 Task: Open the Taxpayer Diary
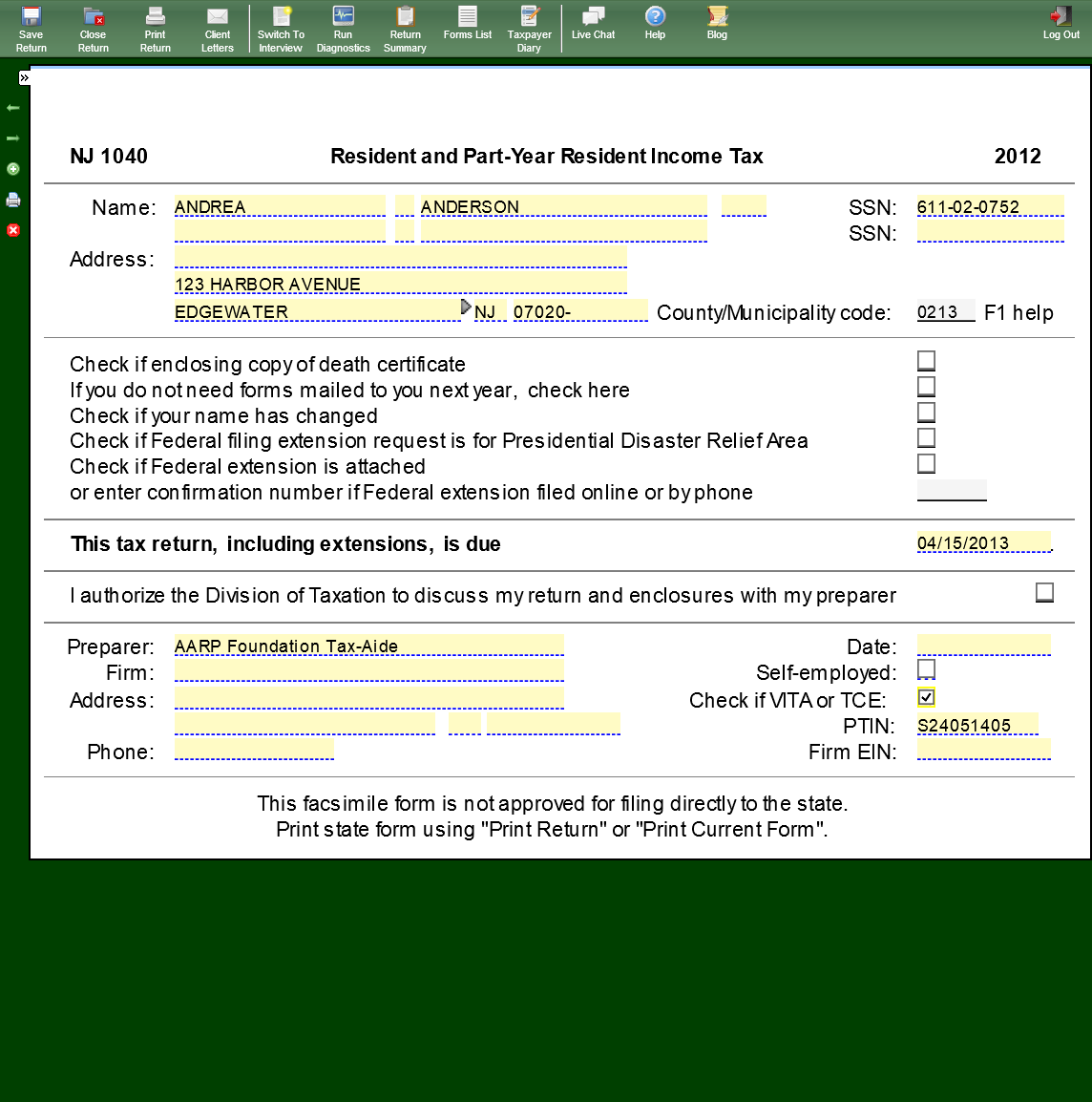(529, 29)
